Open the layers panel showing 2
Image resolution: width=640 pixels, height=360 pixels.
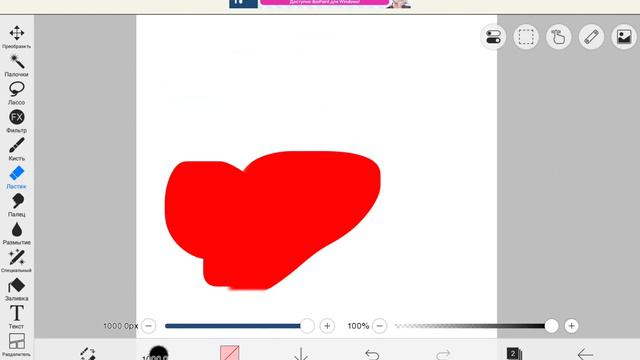tap(513, 353)
